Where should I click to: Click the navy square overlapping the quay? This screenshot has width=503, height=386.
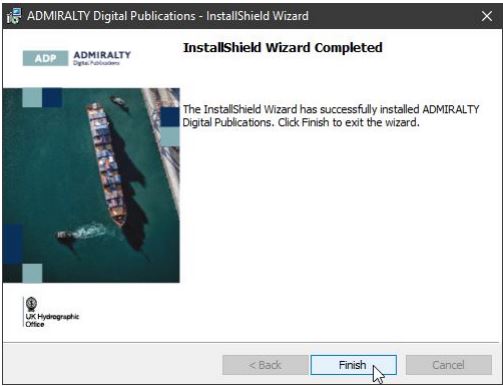point(170,117)
